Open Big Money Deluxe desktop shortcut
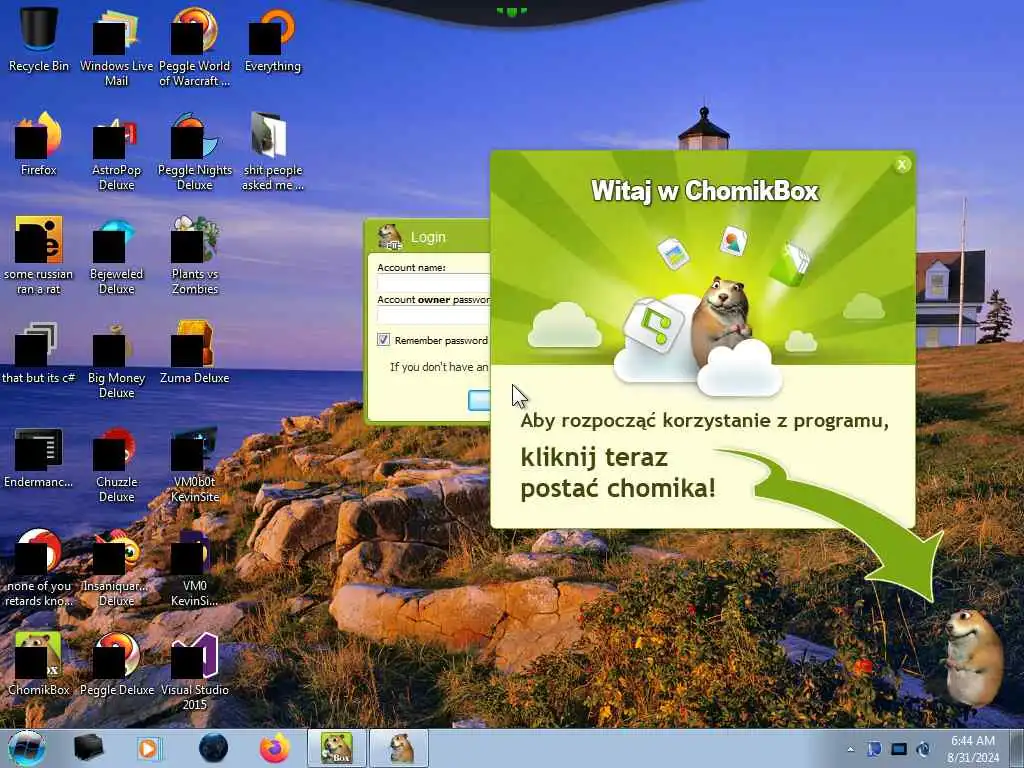 [116, 358]
